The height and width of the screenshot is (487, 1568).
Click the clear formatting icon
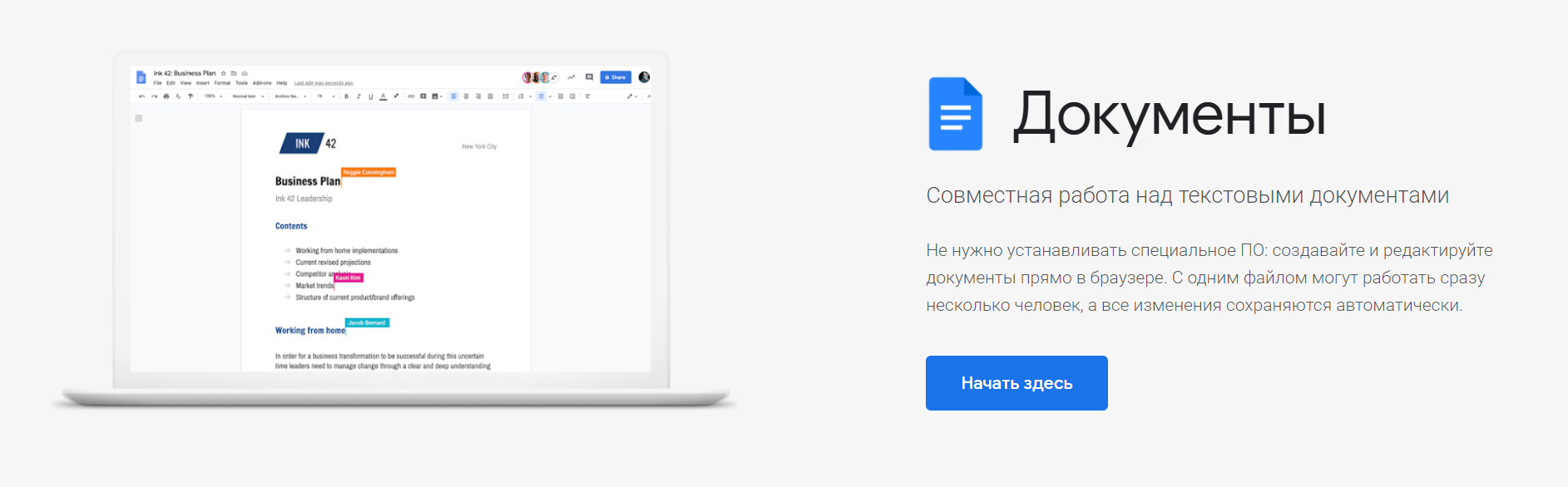click(587, 96)
